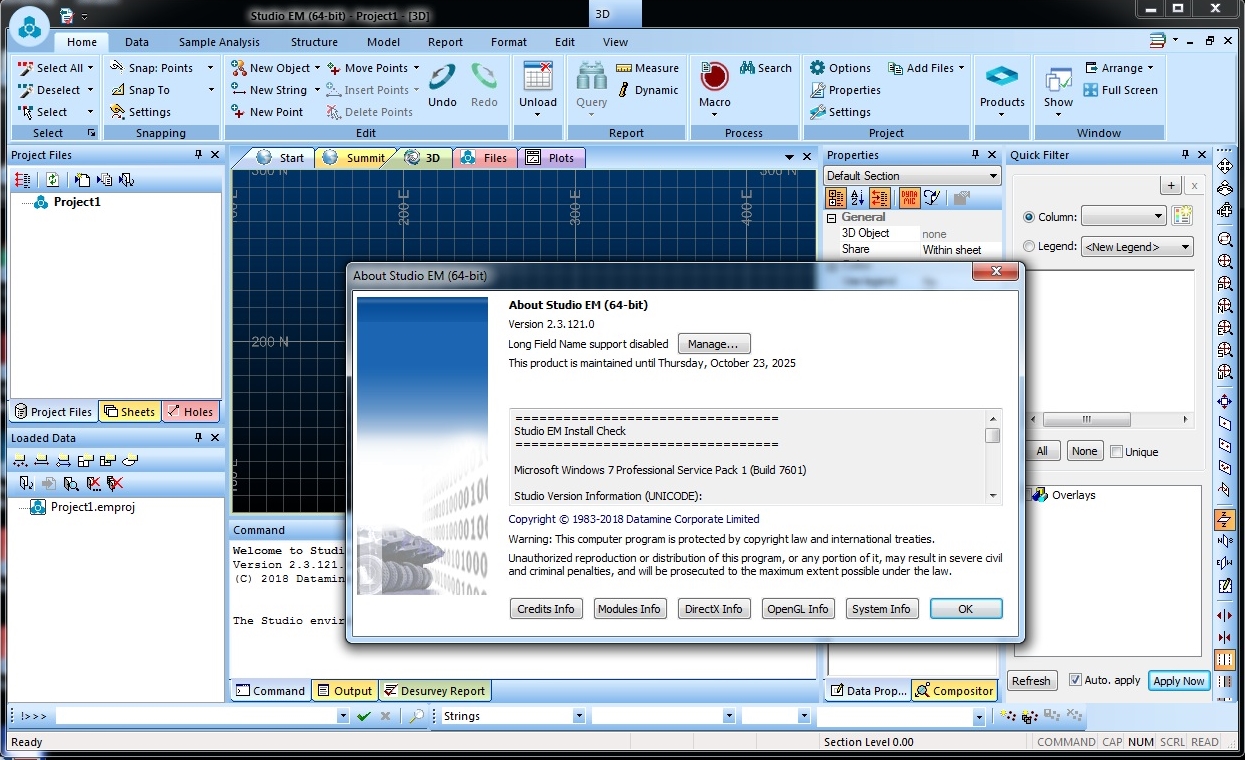Click the color legend icon beside Column dropdown
The image size is (1245, 760).
pos(1182,216)
